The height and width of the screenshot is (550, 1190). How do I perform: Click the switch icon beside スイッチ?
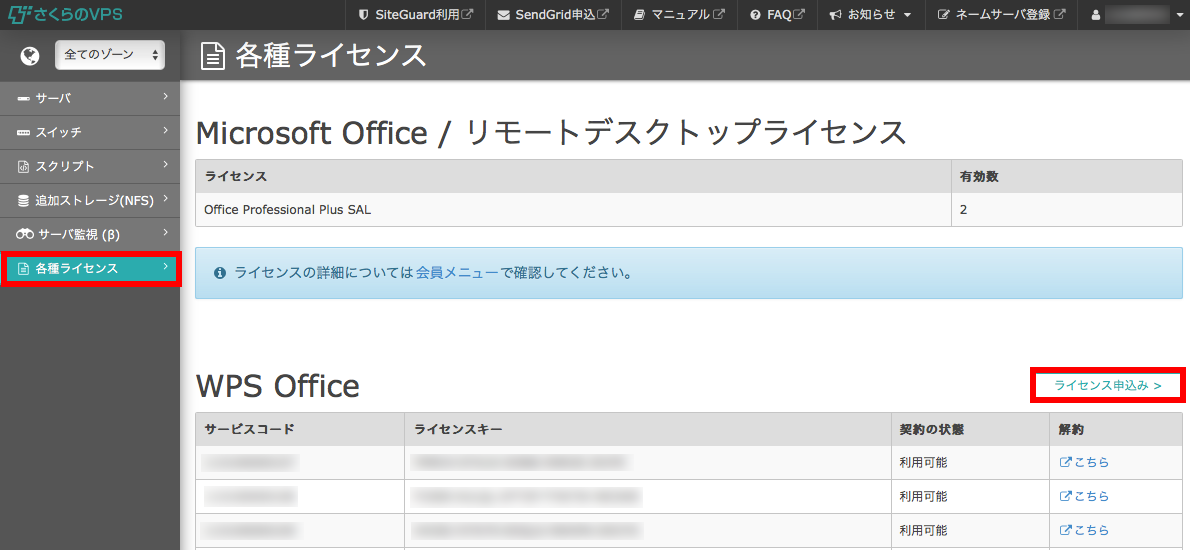click(23, 132)
